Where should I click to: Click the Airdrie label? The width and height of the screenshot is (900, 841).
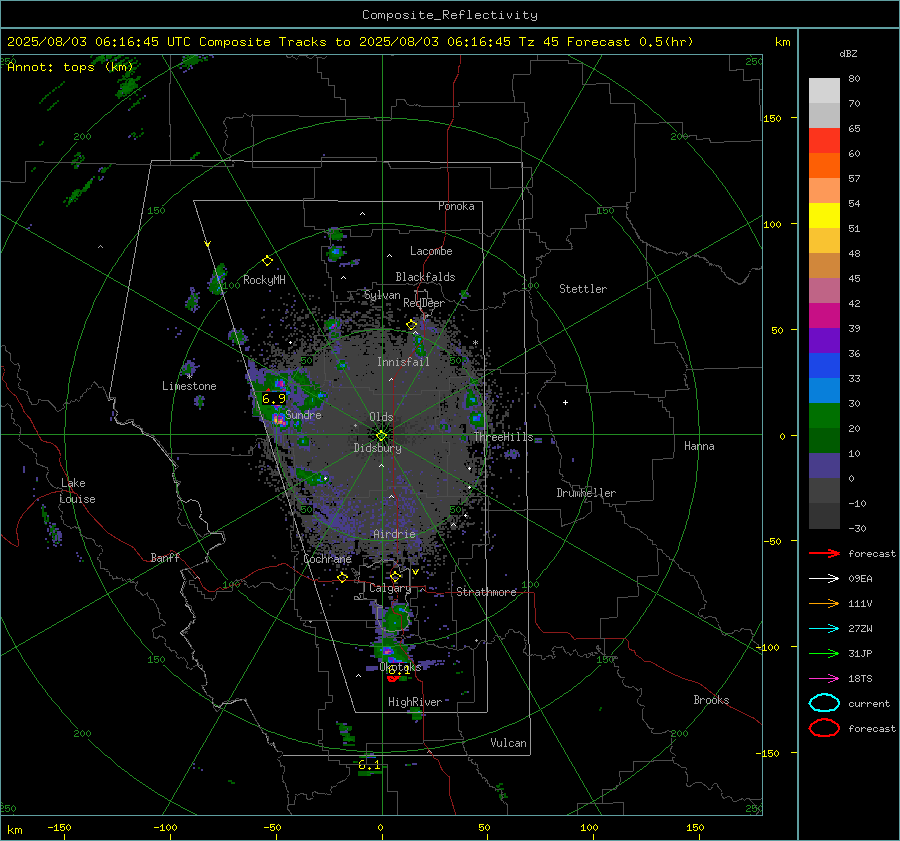(394, 534)
